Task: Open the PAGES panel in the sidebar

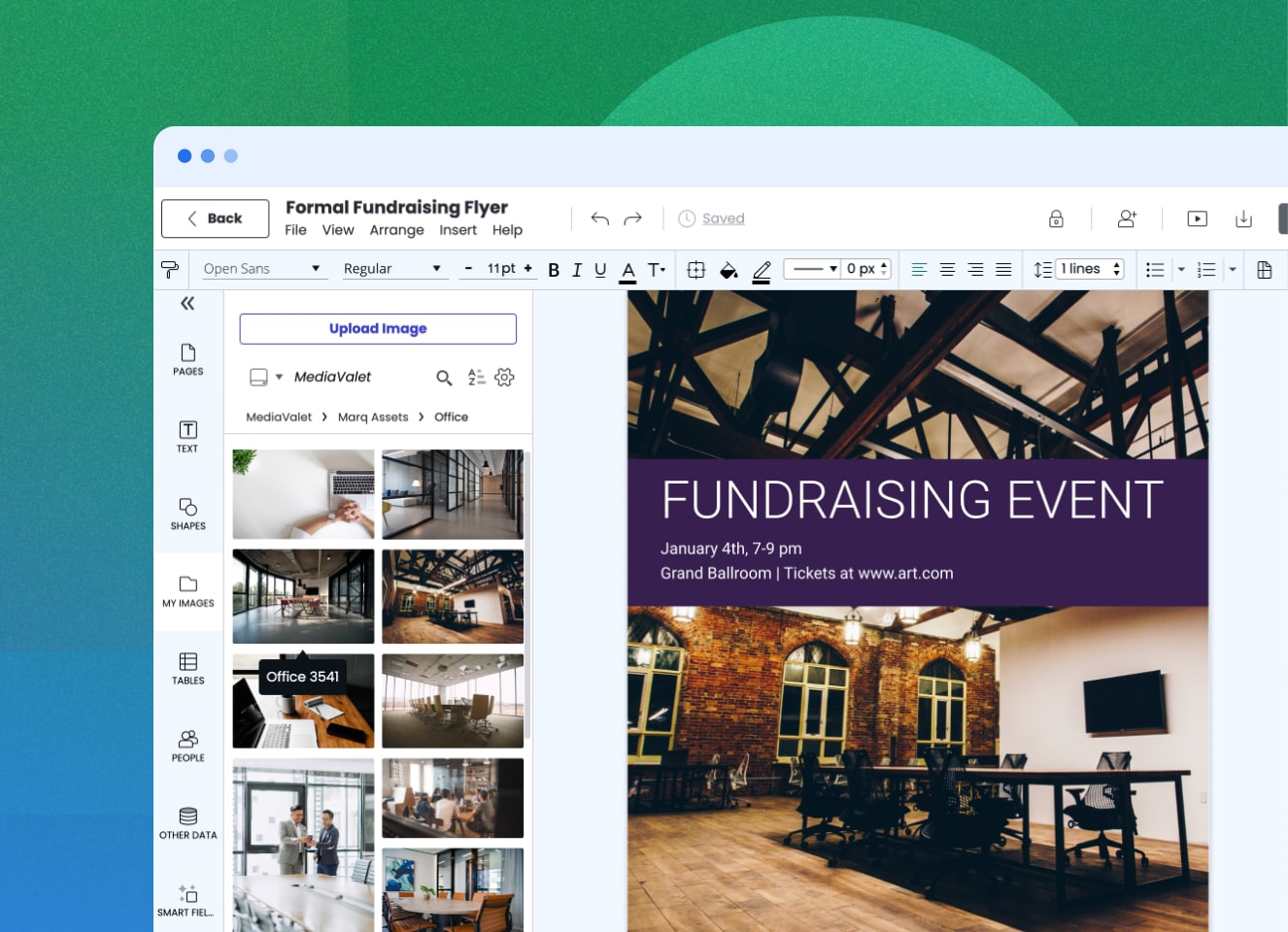Action: point(187,359)
